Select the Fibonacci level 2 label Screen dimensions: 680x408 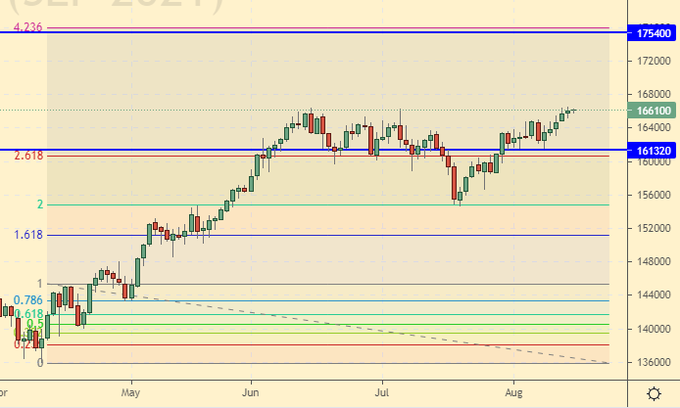click(40, 205)
